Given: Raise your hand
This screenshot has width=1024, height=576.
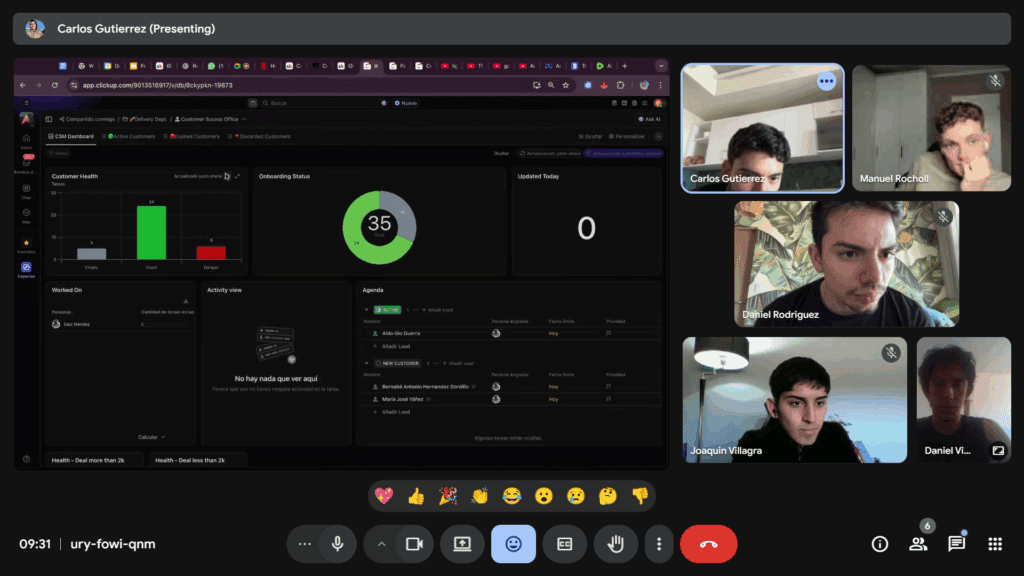Looking at the screenshot, I should 616,544.
